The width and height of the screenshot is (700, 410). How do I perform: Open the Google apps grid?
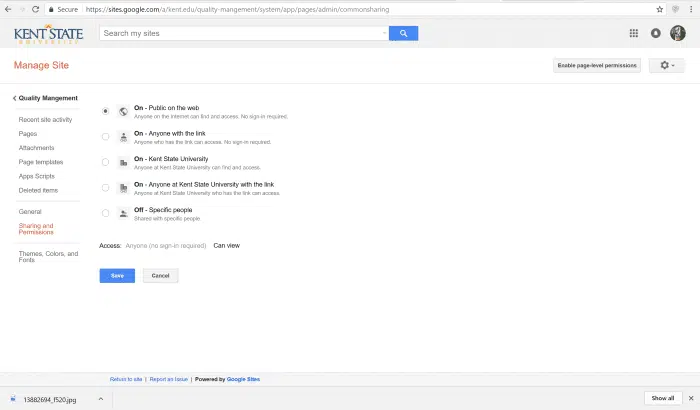click(633, 33)
